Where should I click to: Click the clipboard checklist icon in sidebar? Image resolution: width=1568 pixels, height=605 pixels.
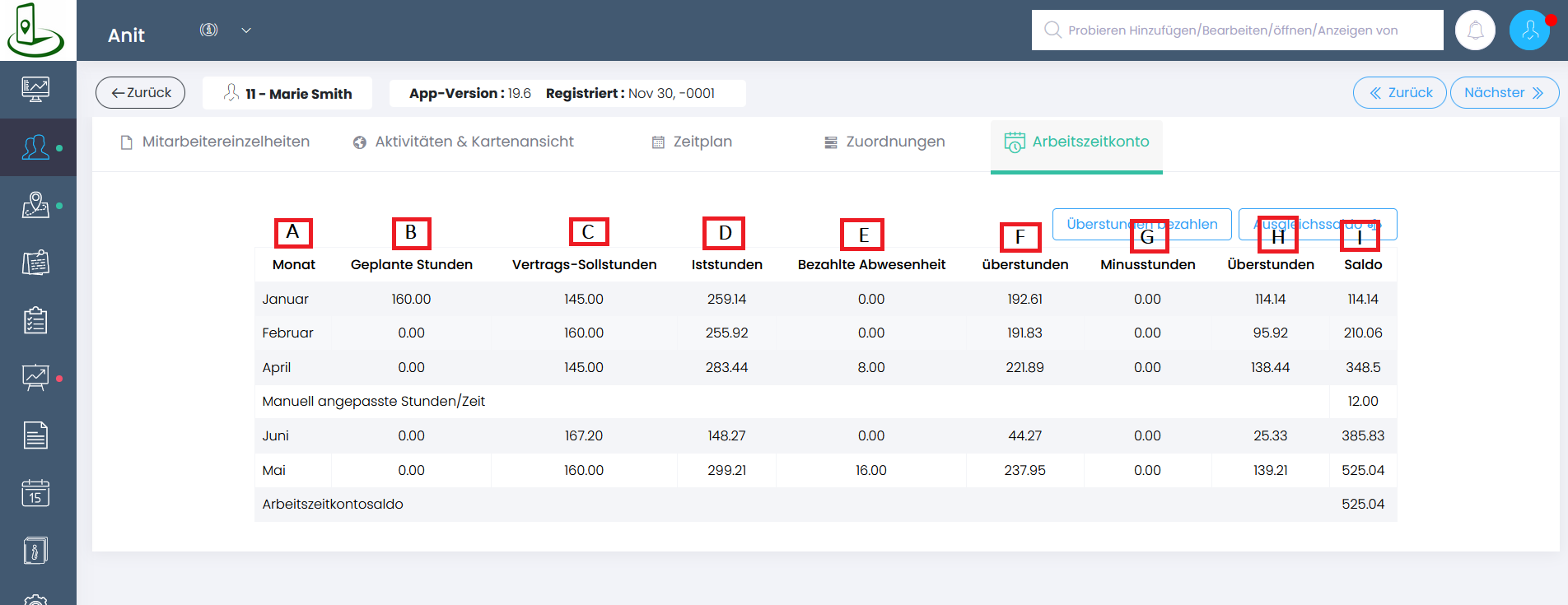[x=35, y=320]
